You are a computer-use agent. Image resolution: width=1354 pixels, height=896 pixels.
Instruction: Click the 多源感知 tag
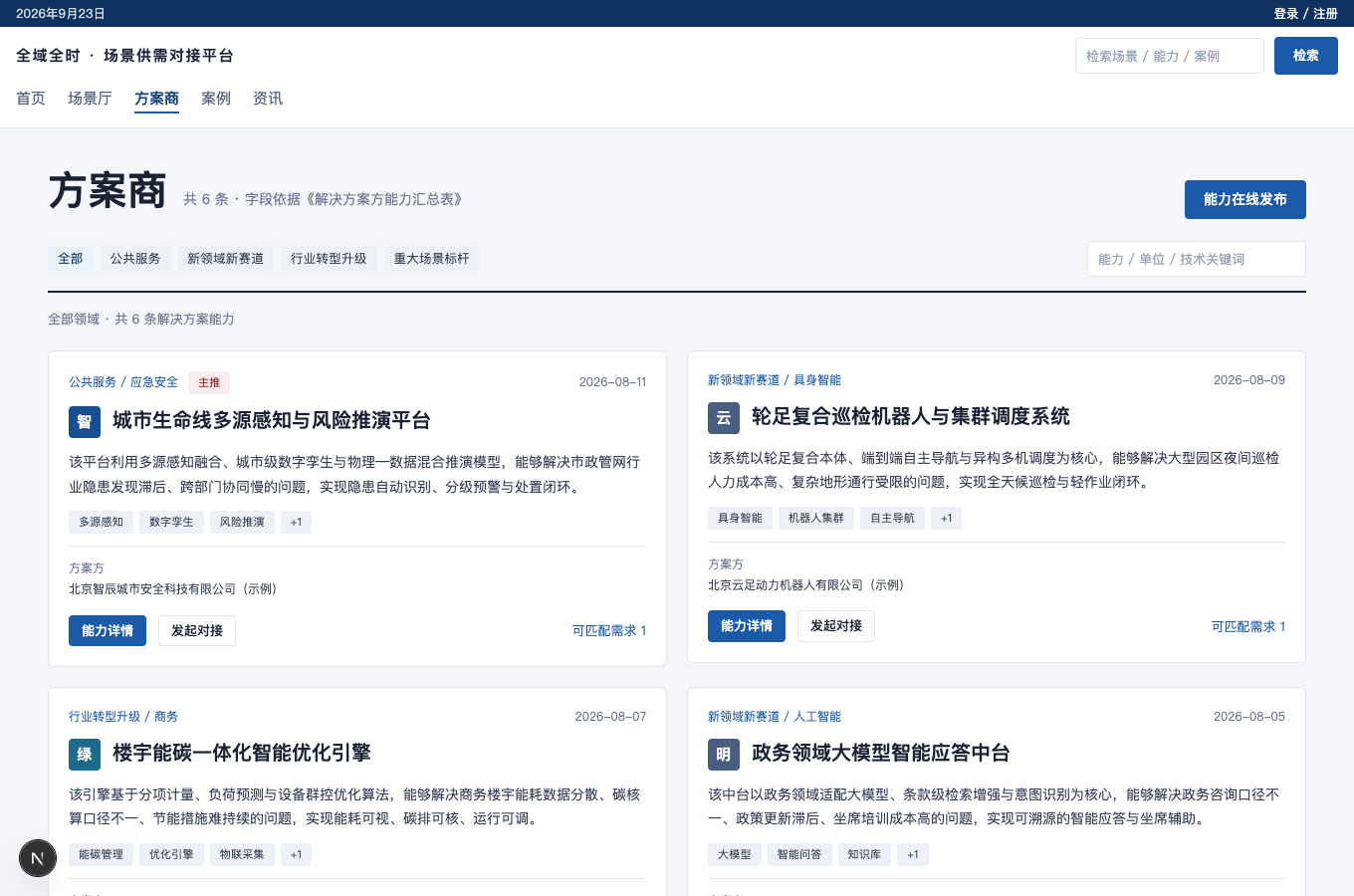(x=102, y=522)
